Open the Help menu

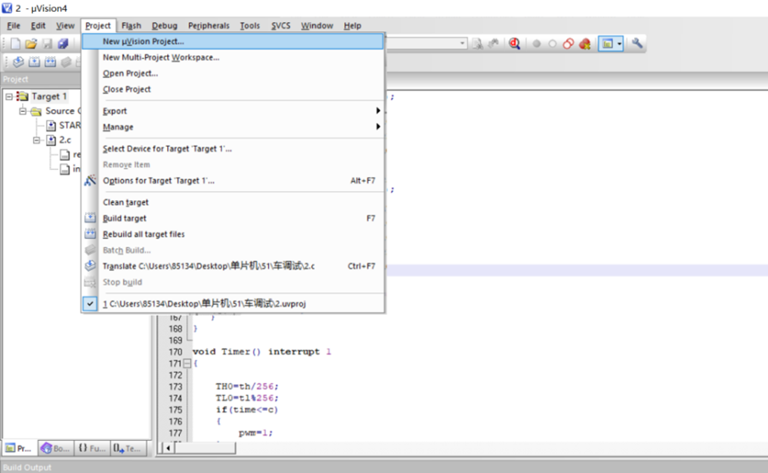[352, 25]
